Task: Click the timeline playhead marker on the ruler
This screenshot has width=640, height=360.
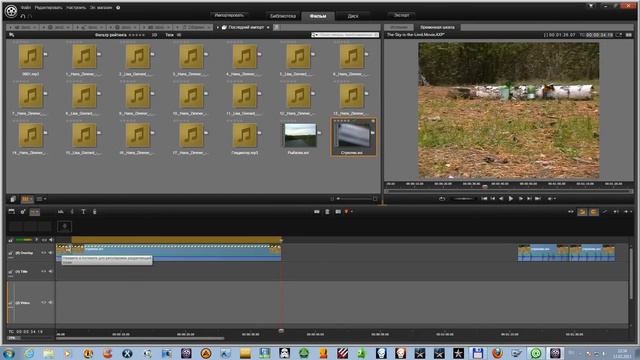Action: click(x=281, y=331)
